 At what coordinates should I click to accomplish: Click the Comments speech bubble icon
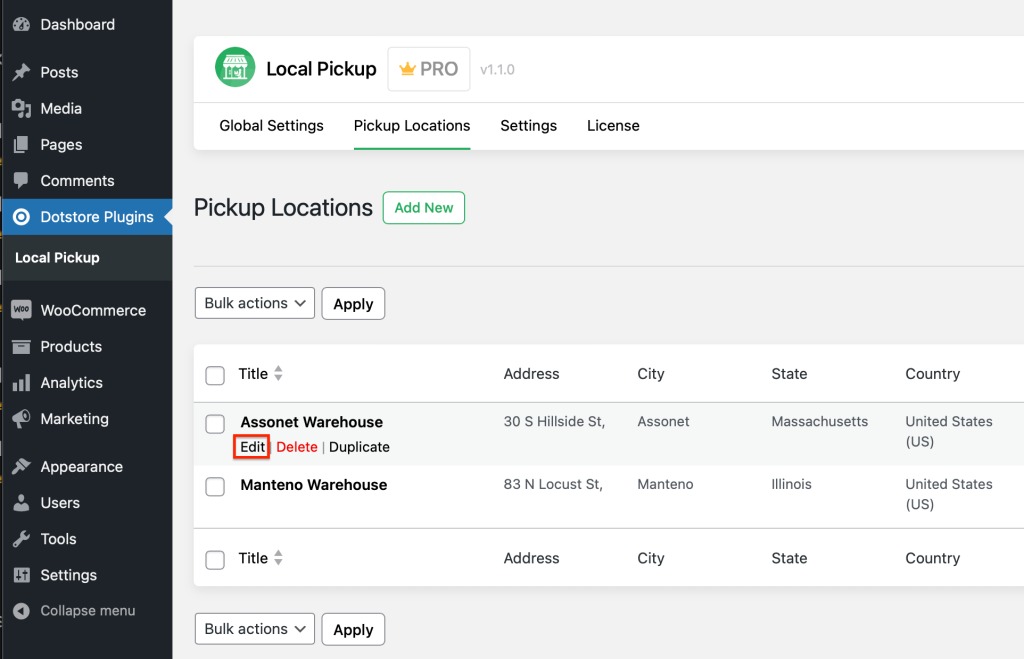pos(21,181)
